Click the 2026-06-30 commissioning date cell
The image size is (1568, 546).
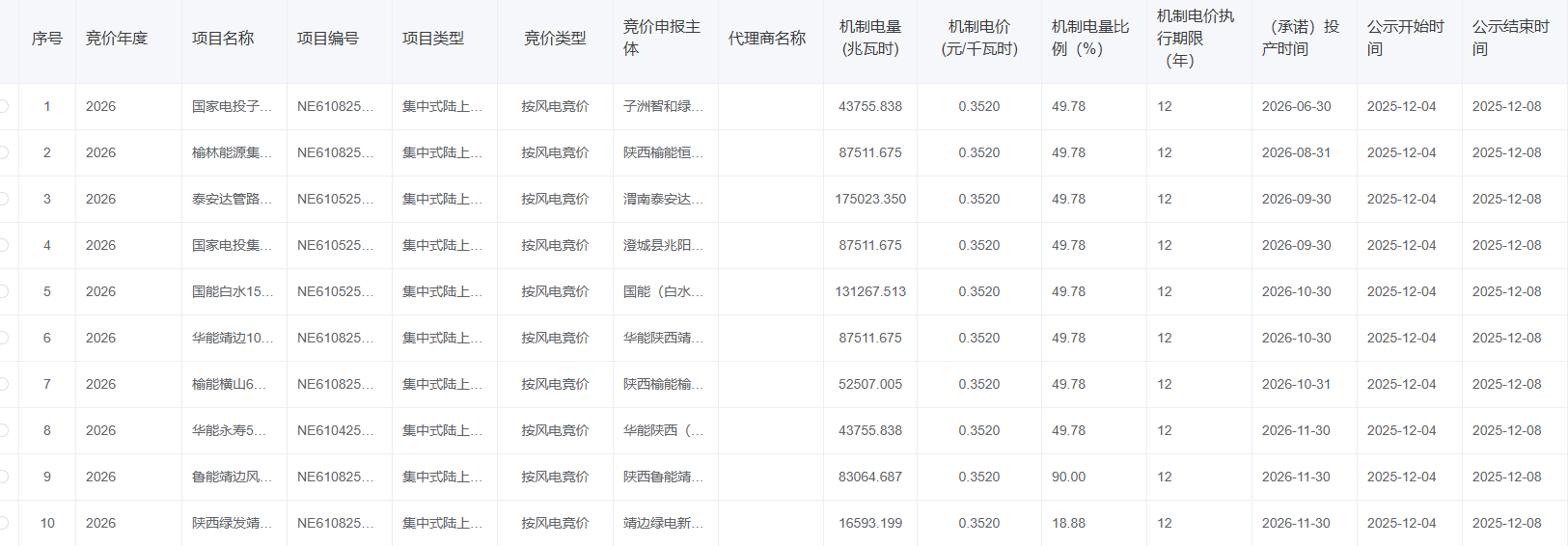pyautogui.click(x=1296, y=106)
